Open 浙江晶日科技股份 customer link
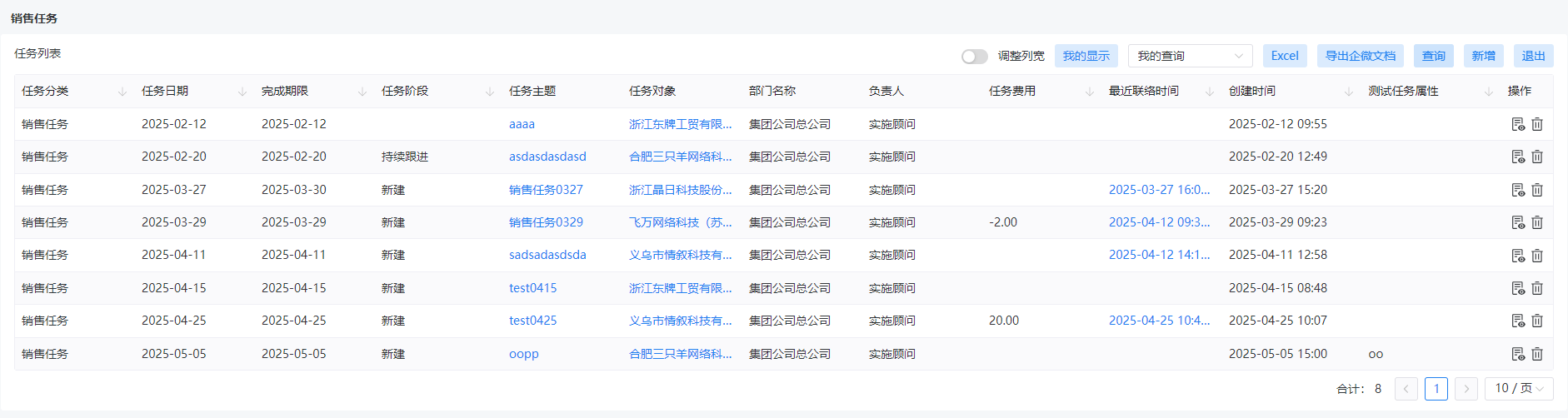This screenshot has width=1568, height=418. pyautogui.click(x=681, y=190)
